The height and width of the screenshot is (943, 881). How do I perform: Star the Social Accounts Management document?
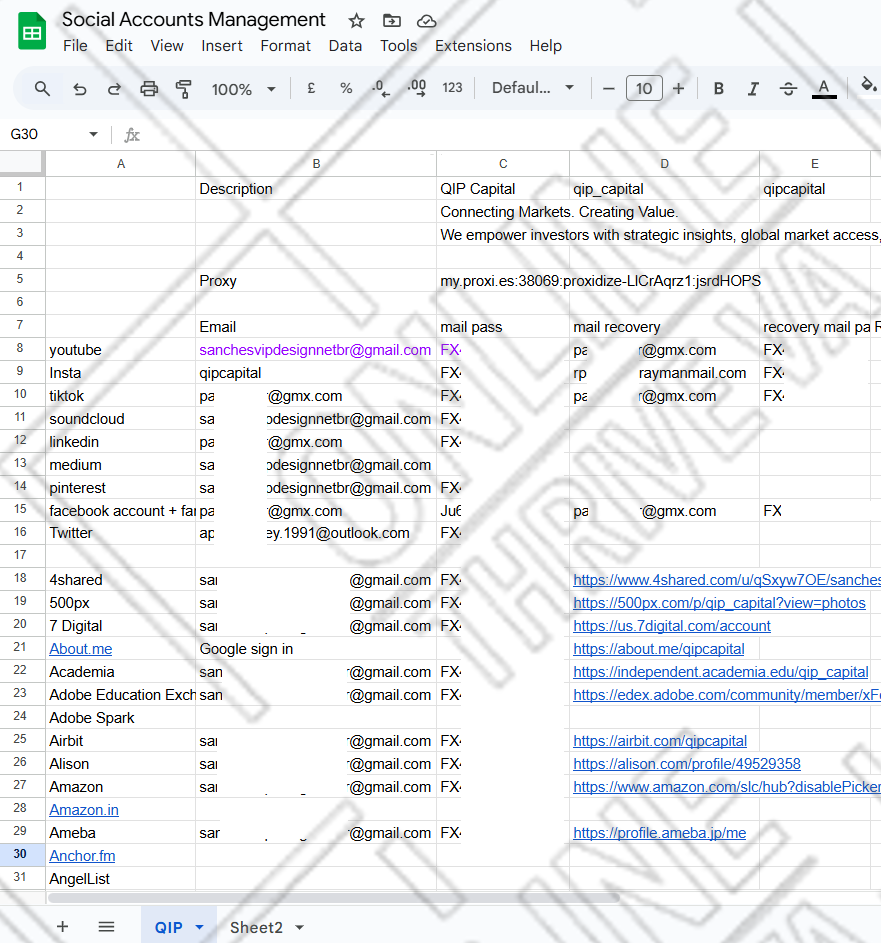coord(356,21)
